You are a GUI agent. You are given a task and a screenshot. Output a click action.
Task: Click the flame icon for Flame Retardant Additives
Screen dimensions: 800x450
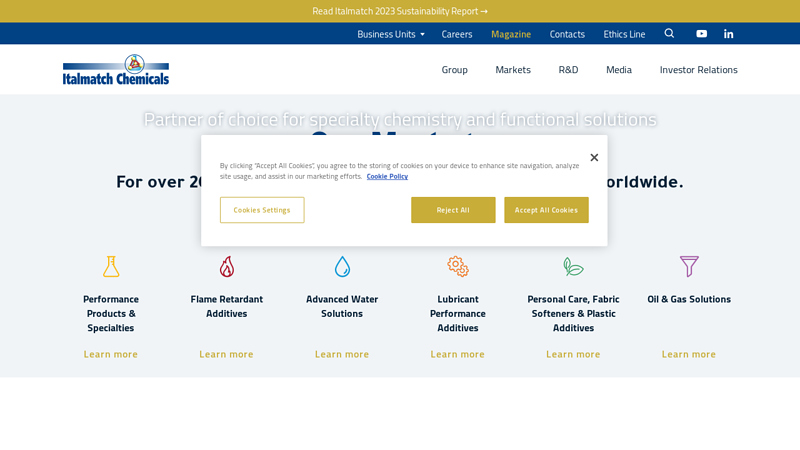tap(227, 266)
